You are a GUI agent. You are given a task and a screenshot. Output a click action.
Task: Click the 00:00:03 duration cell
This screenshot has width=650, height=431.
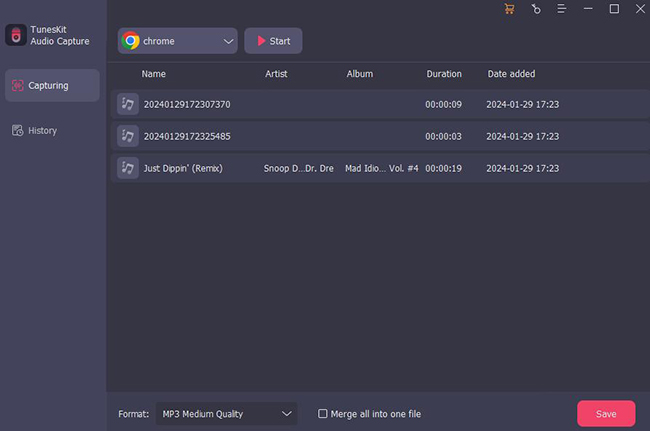pos(443,136)
